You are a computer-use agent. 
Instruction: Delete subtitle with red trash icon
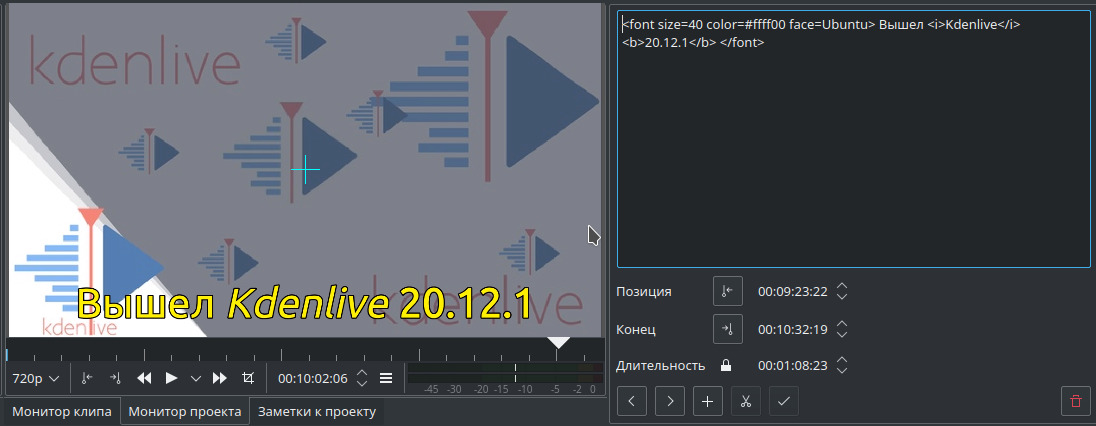(1075, 402)
